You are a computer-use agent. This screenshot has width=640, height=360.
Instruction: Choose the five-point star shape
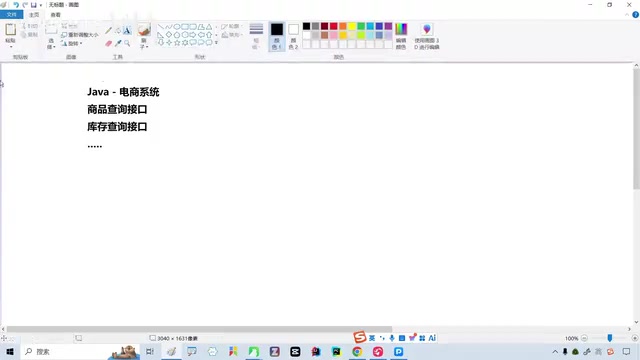point(177,42)
